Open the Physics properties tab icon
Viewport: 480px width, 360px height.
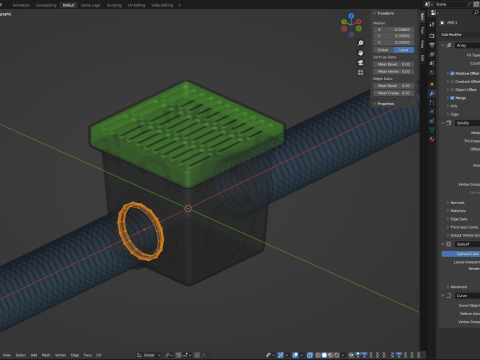point(432,111)
